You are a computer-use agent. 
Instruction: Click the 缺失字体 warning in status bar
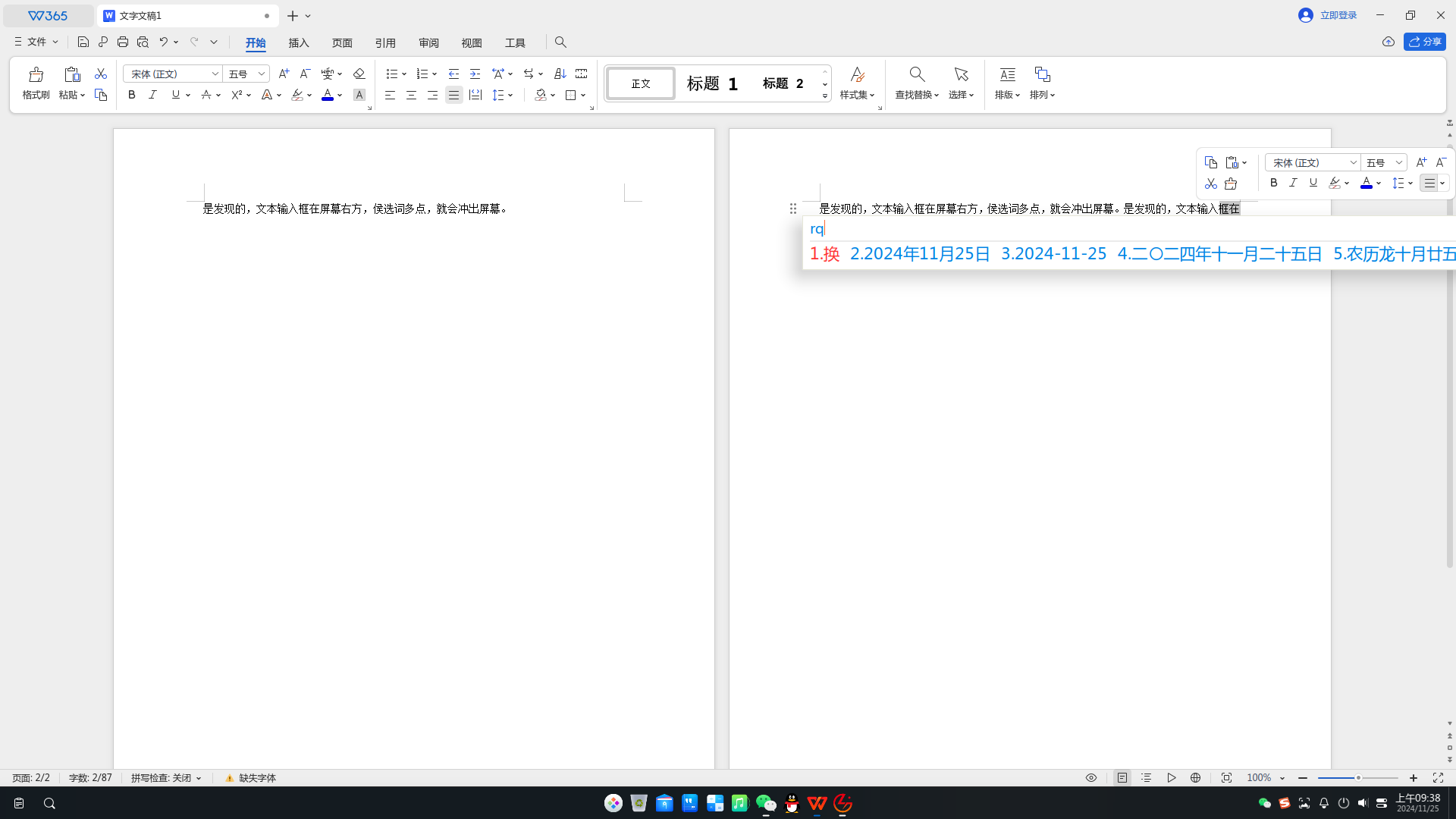250,778
